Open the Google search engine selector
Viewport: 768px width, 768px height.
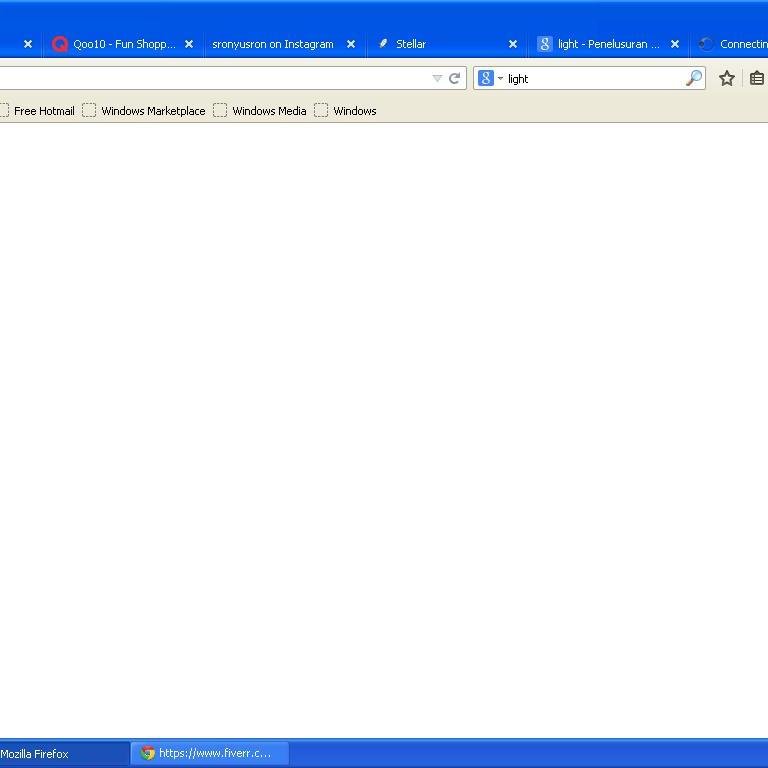[x=490, y=78]
